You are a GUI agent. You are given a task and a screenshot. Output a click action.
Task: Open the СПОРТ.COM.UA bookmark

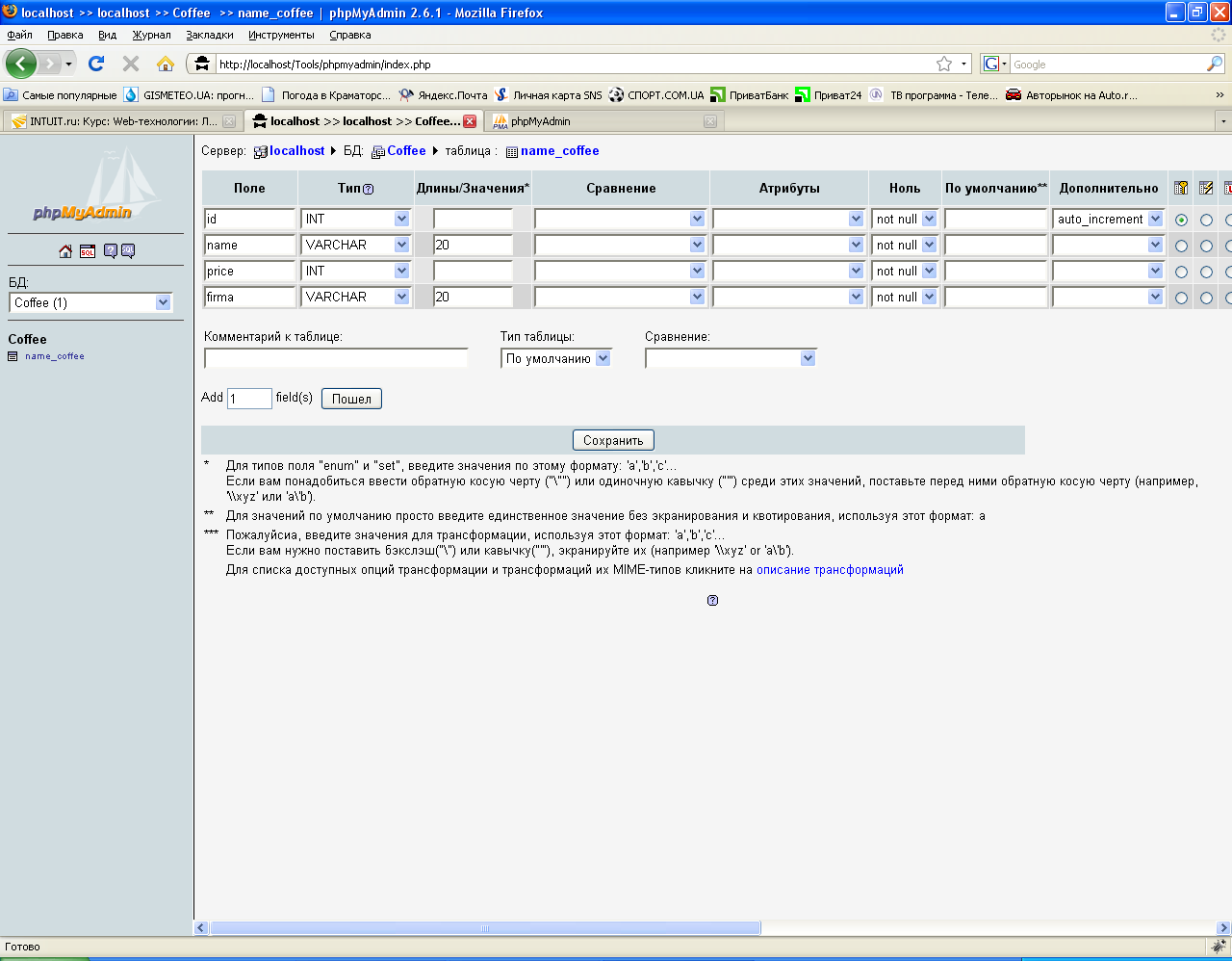click(x=656, y=95)
